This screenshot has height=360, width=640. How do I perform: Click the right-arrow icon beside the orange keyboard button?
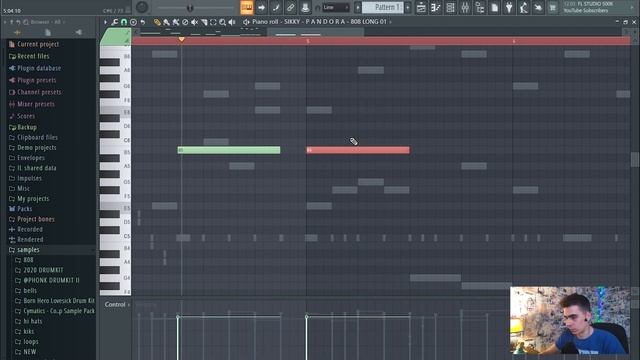pos(261,7)
